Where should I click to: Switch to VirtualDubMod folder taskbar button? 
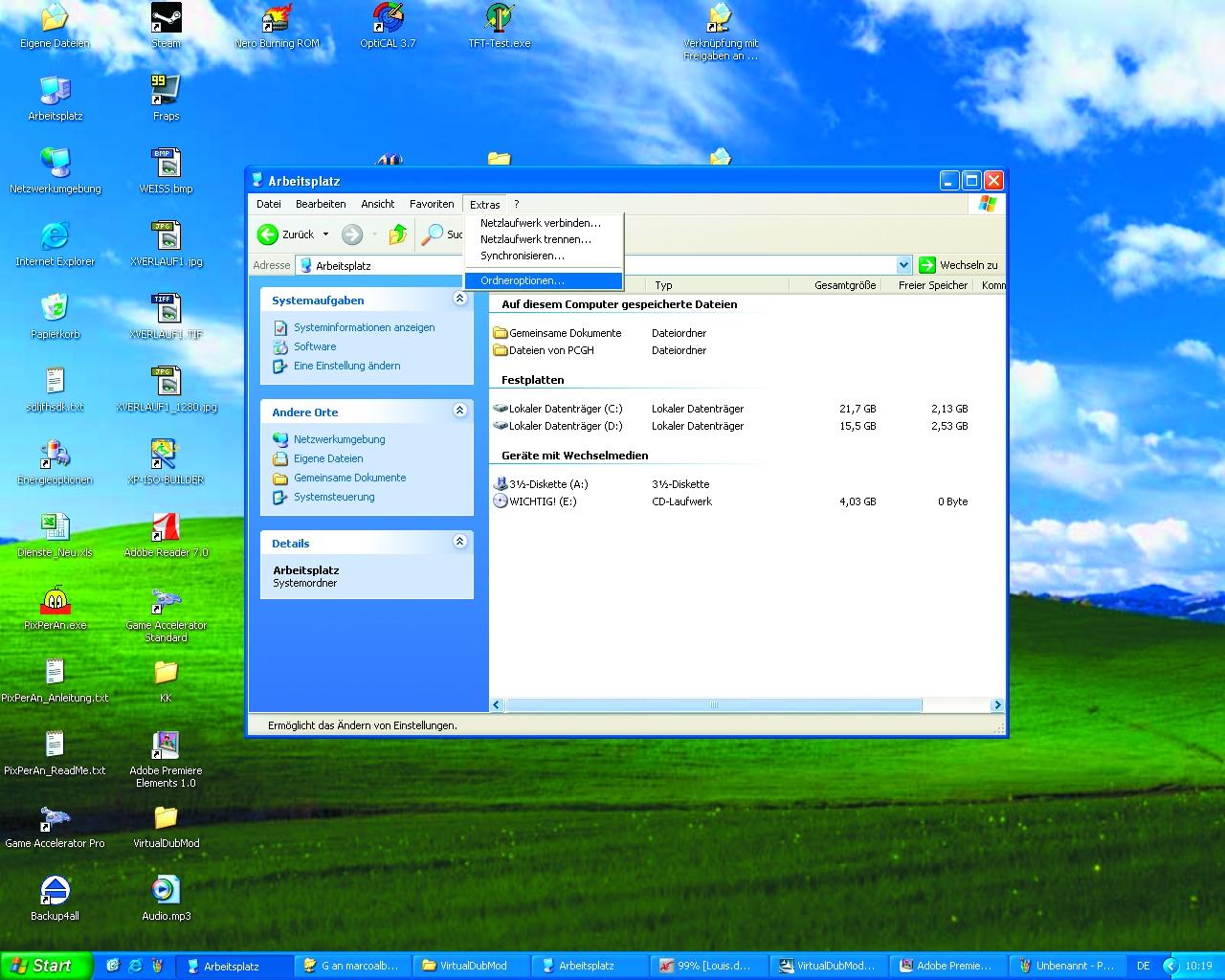(x=472, y=966)
